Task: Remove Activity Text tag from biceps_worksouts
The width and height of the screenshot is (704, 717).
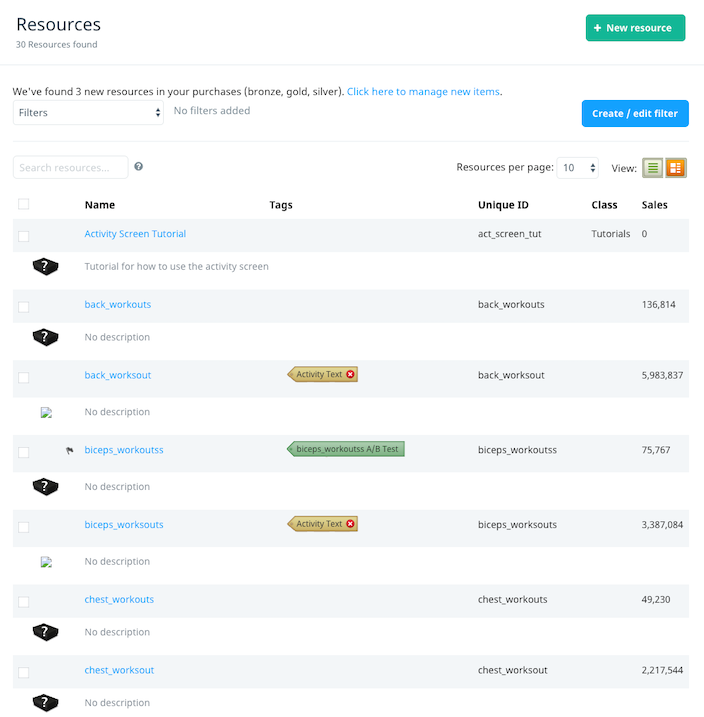Action: (350, 524)
